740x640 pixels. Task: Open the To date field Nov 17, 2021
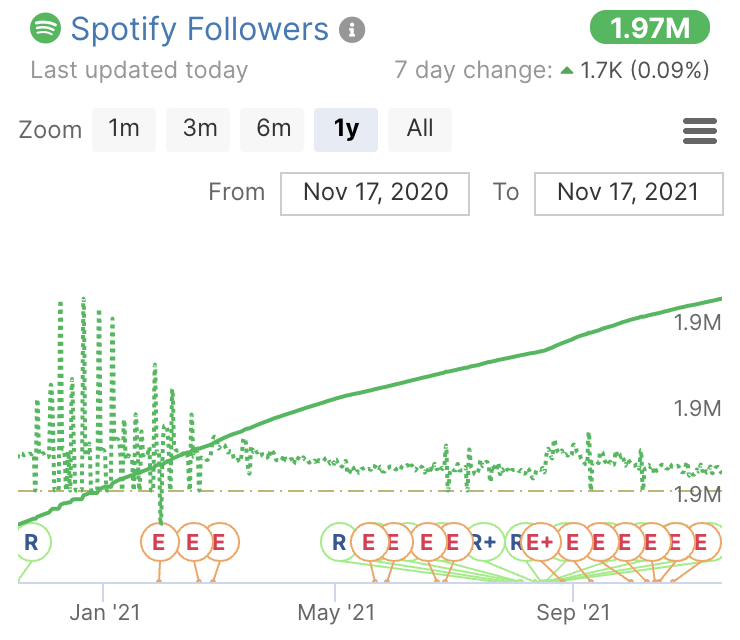pos(628,193)
